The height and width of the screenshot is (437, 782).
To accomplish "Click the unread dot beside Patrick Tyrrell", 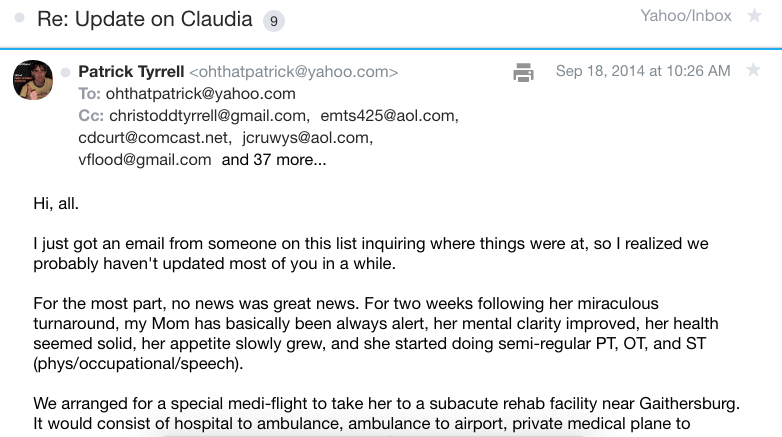I will (66, 72).
